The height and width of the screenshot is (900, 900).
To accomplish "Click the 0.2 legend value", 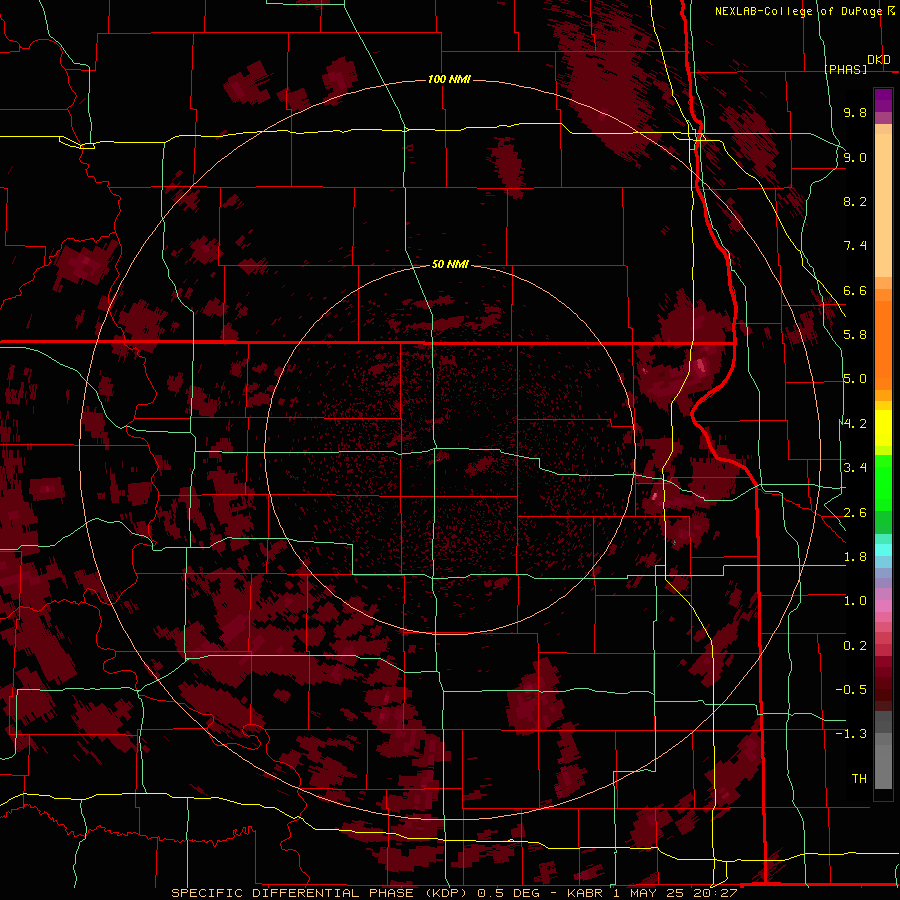I will (855, 646).
